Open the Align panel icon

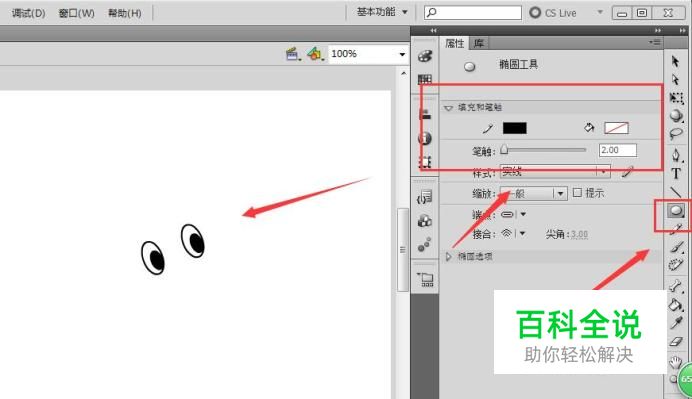tap(425, 114)
